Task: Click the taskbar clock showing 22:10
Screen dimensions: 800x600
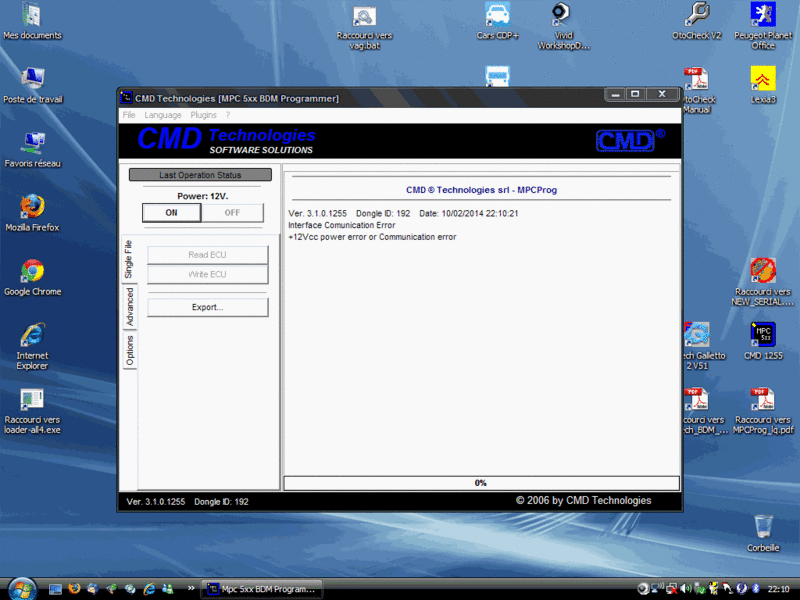Action: point(779,589)
